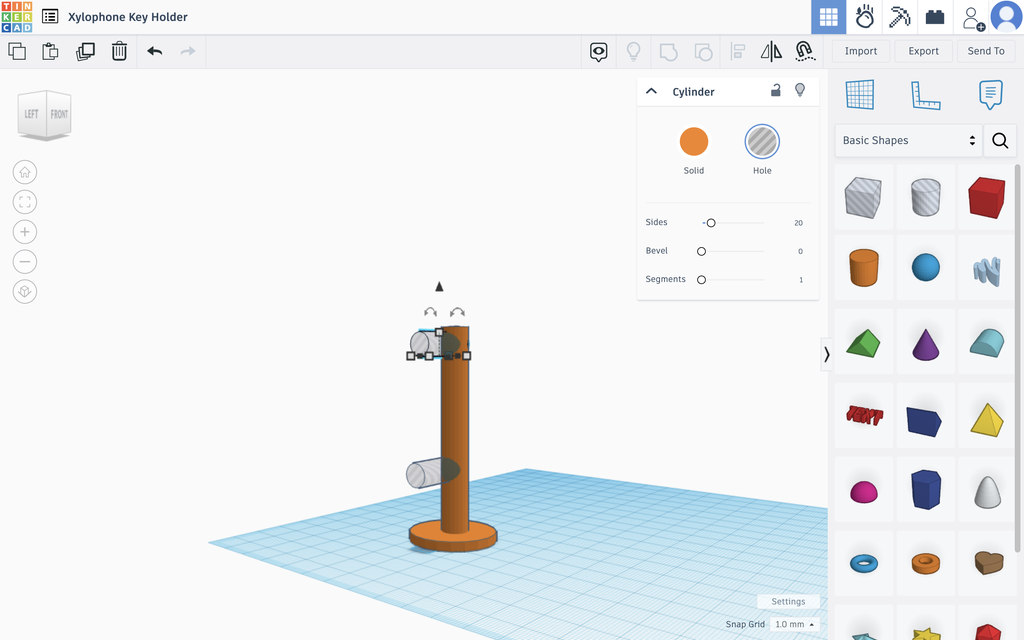Copy the selected shape
Screen dimensions: 1024x640
17,51
